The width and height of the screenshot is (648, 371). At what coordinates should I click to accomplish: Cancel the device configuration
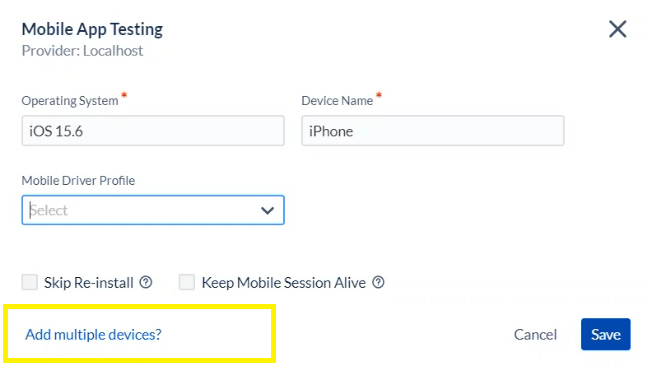tap(535, 335)
